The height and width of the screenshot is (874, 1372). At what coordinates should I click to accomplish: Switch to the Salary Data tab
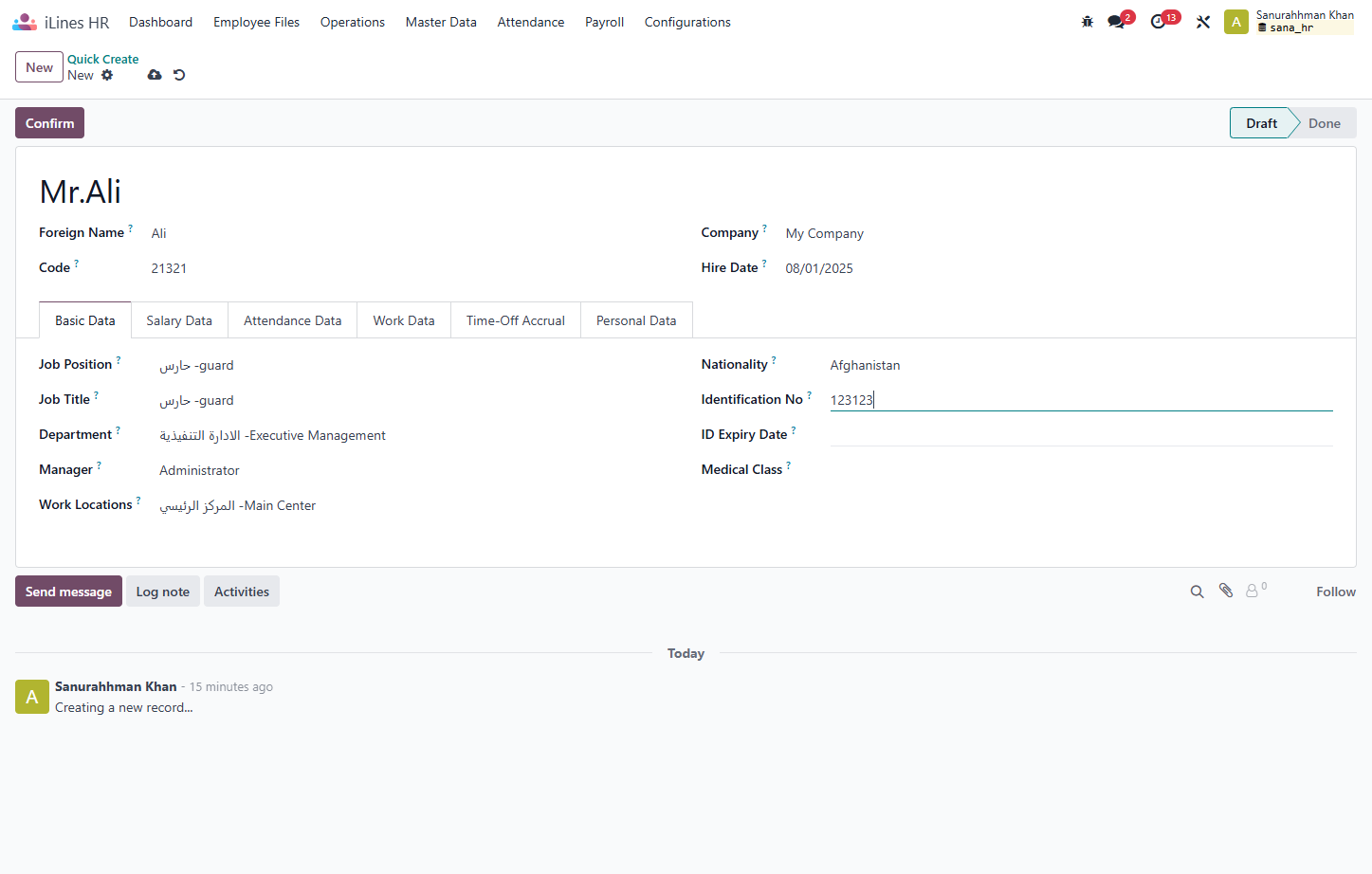pos(179,320)
